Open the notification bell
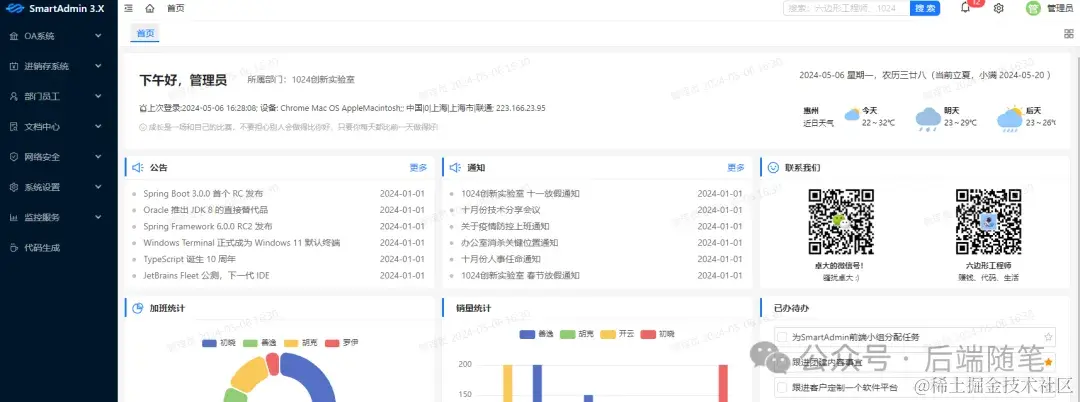 966,8
